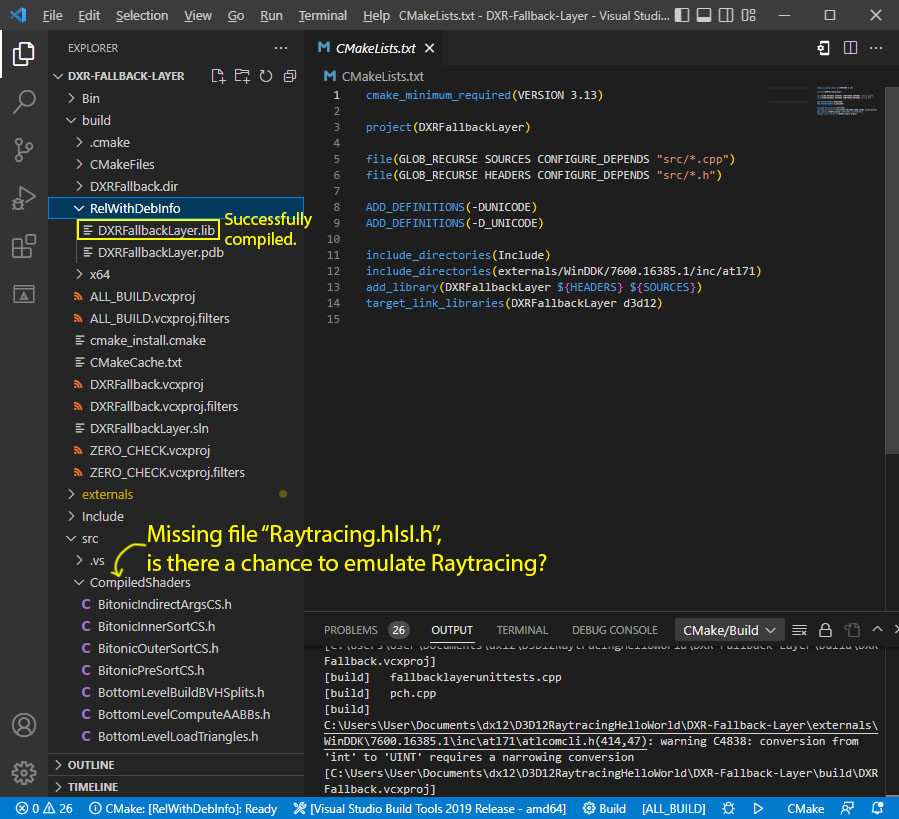Click the editor vertical scrollbar
The height and width of the screenshot is (819, 899).
click(892, 270)
